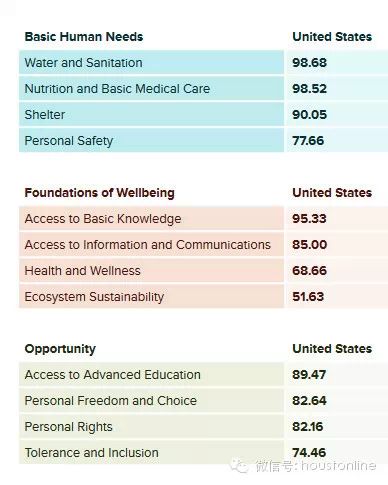Image resolution: width=388 pixels, height=485 pixels.
Task: Click United States header above Opportunity scores
Action: 332,349
